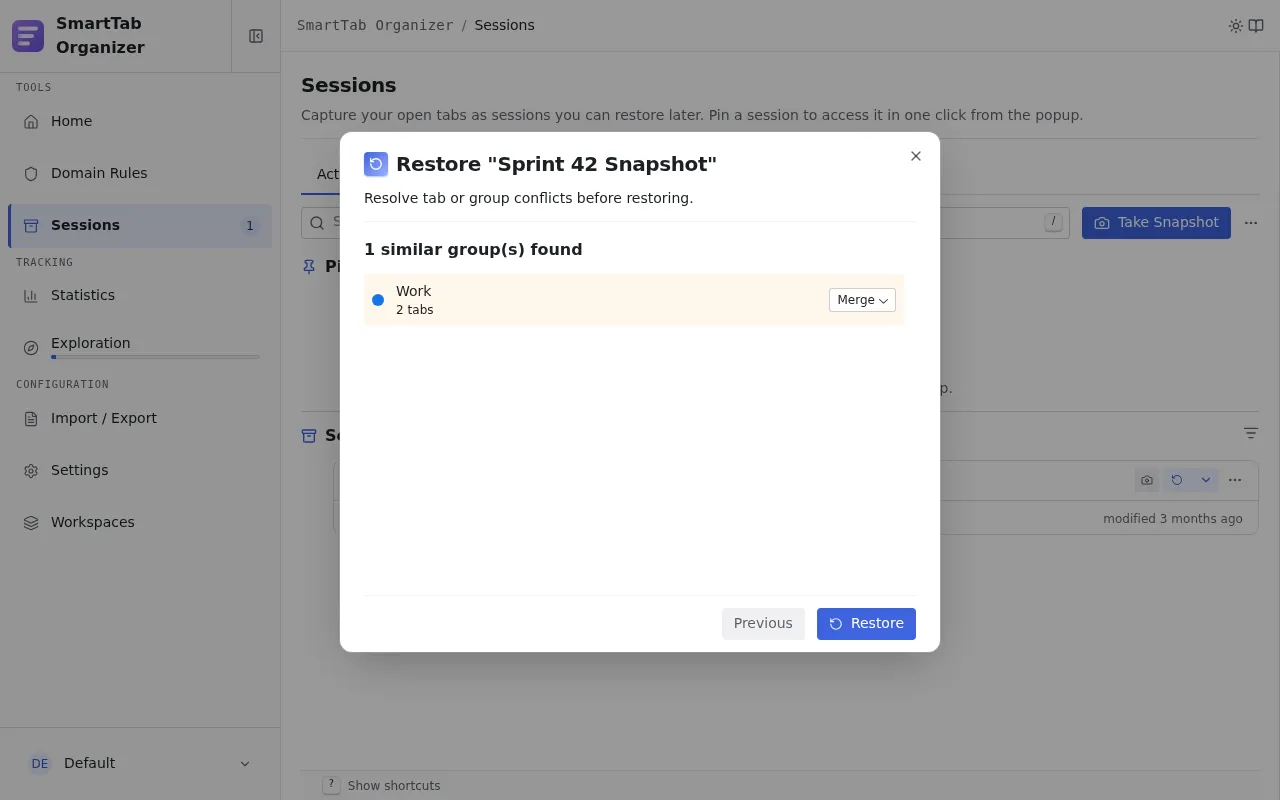
Task: Click the sessions search field
Action: (685, 223)
